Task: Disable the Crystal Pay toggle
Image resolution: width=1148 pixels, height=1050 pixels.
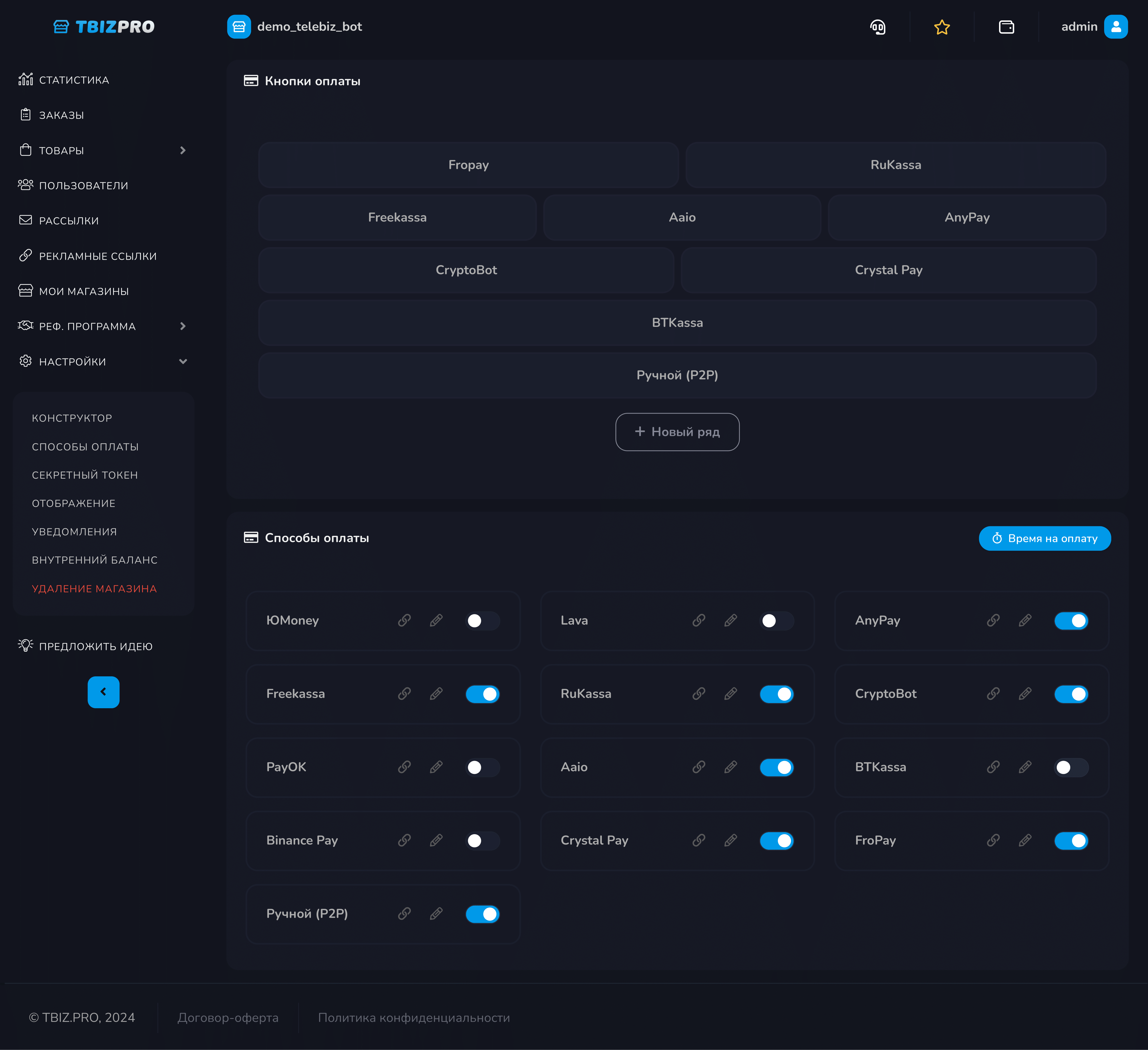Action: pyautogui.click(x=777, y=841)
